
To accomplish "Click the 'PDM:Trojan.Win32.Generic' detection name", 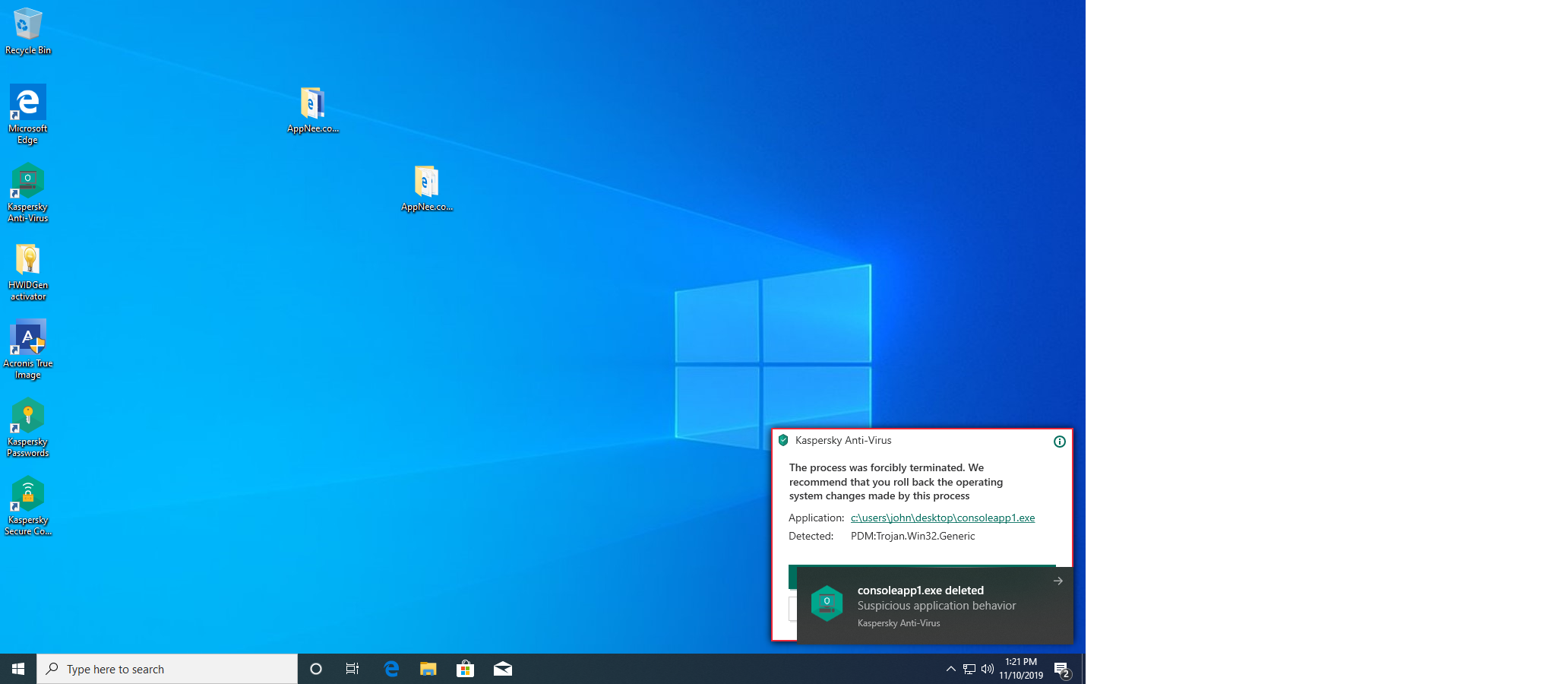I will click(x=912, y=536).
